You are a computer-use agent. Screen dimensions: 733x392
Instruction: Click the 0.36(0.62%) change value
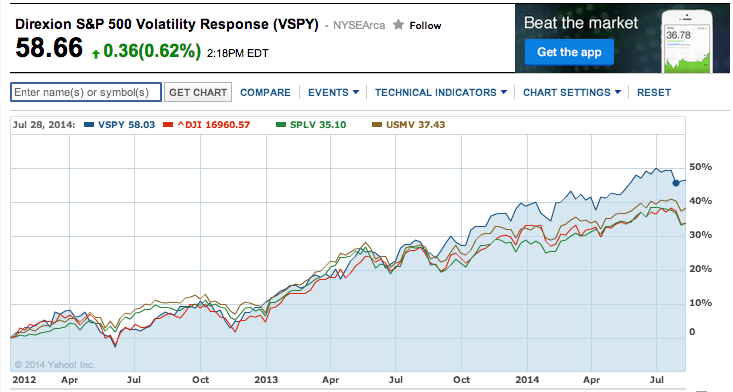click(x=152, y=51)
